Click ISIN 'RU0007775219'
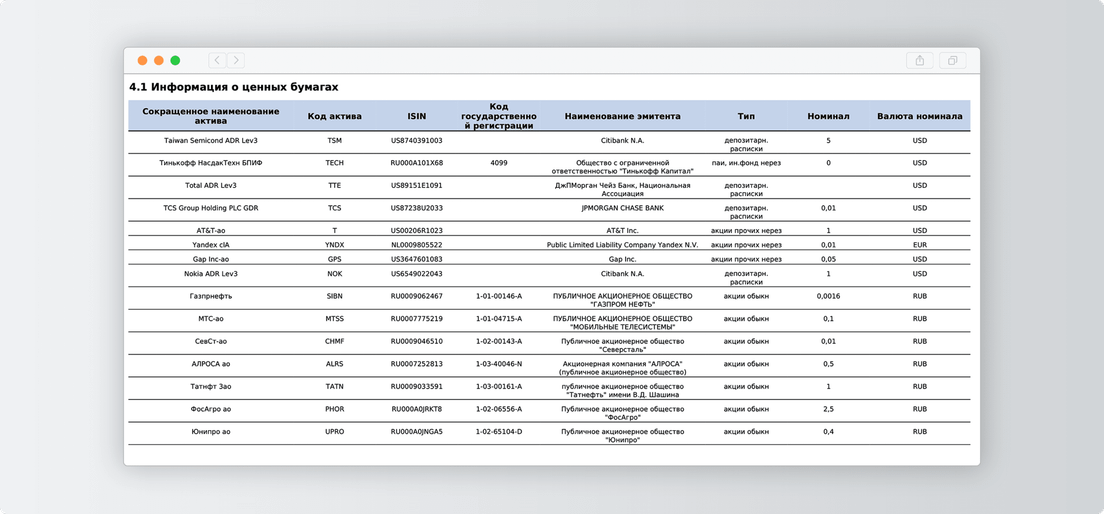1104x514 pixels. point(417,318)
